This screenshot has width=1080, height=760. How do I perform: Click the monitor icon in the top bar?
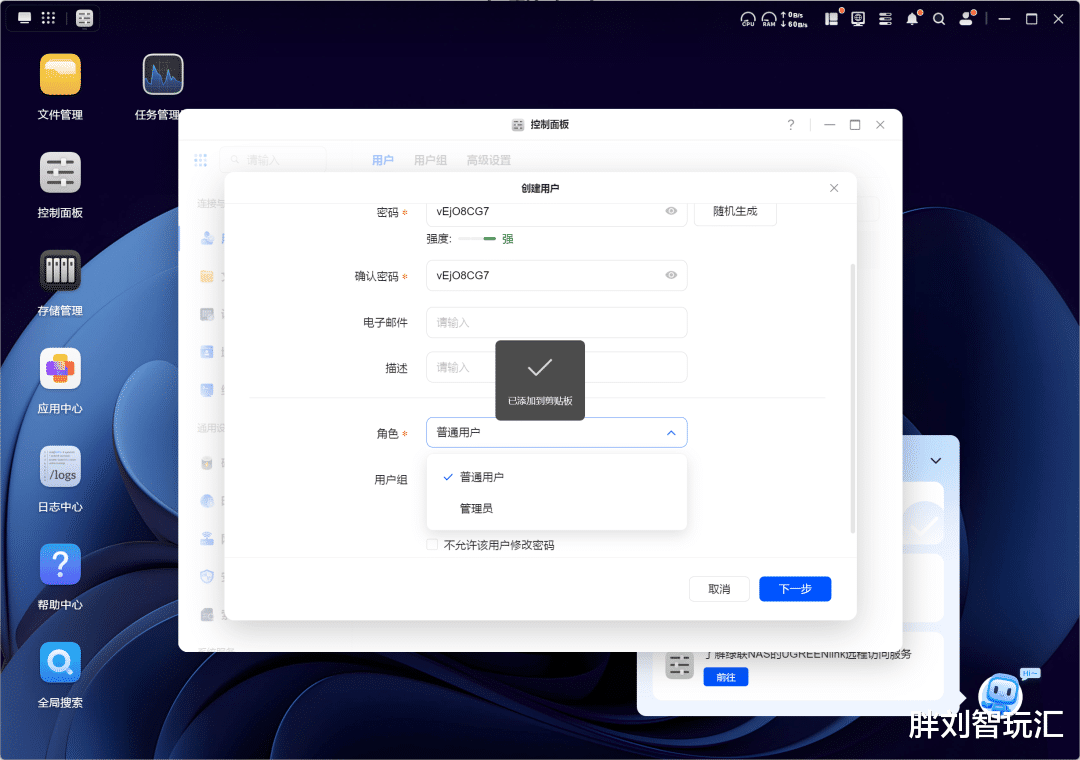point(858,19)
